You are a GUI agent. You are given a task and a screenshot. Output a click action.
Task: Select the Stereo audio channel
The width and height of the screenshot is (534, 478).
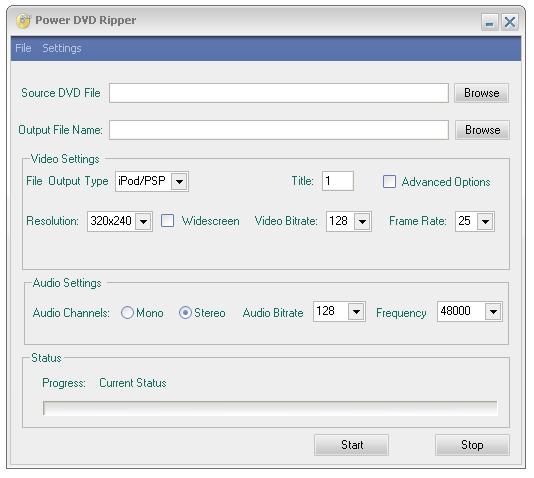pos(185,313)
